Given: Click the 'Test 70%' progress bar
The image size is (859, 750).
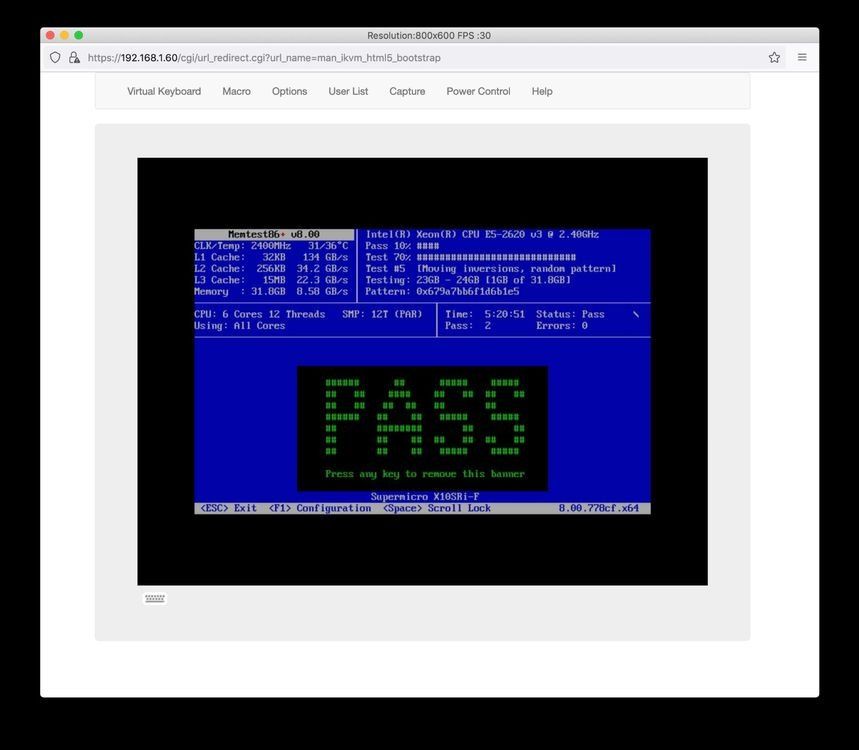Looking at the screenshot, I should tap(471, 257).
